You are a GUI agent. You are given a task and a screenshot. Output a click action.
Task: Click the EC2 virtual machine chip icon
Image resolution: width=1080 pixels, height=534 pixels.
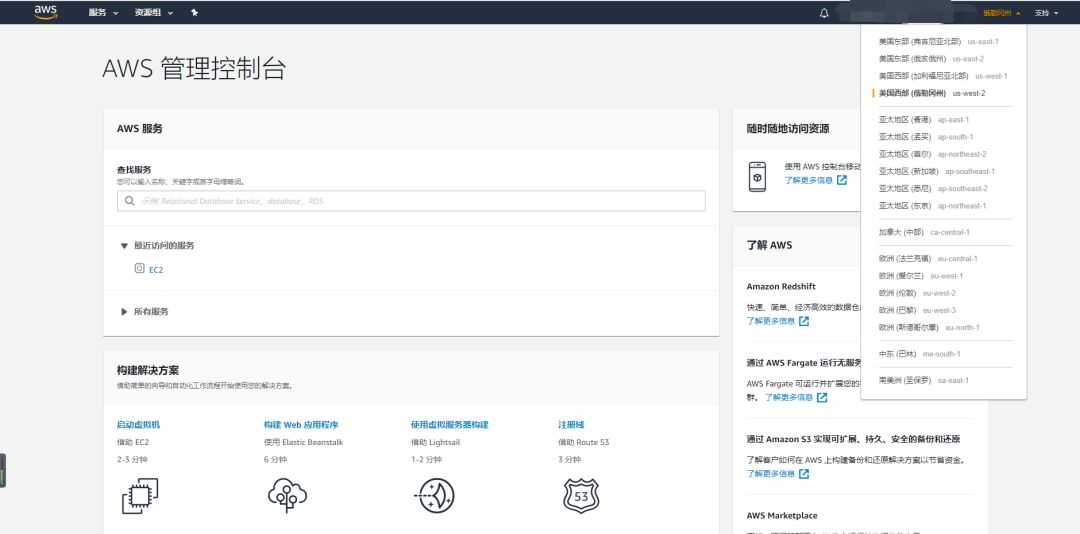[x=140, y=495]
